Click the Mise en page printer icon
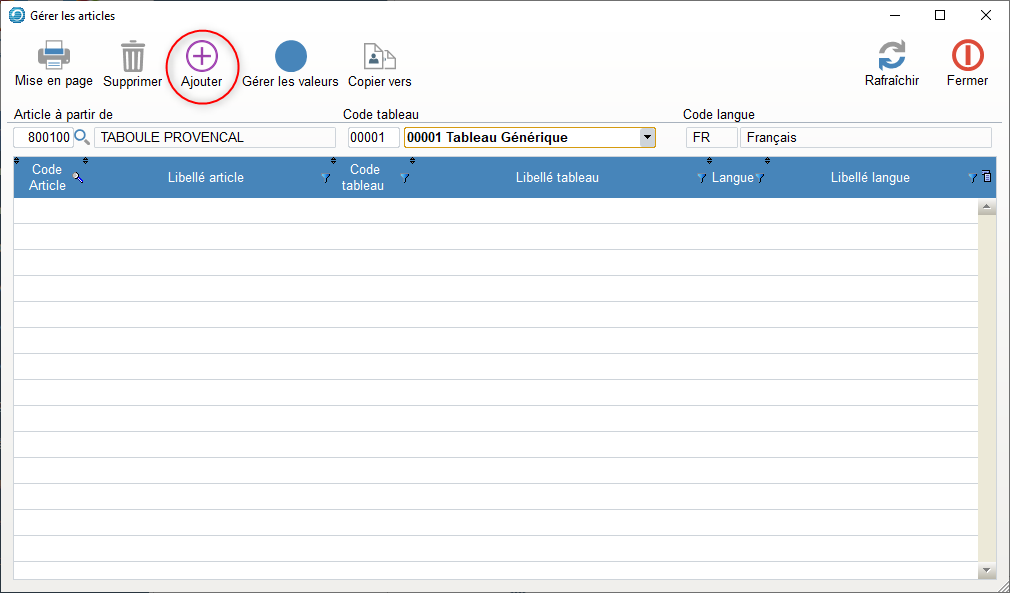The height and width of the screenshot is (593, 1010). pyautogui.click(x=53, y=56)
